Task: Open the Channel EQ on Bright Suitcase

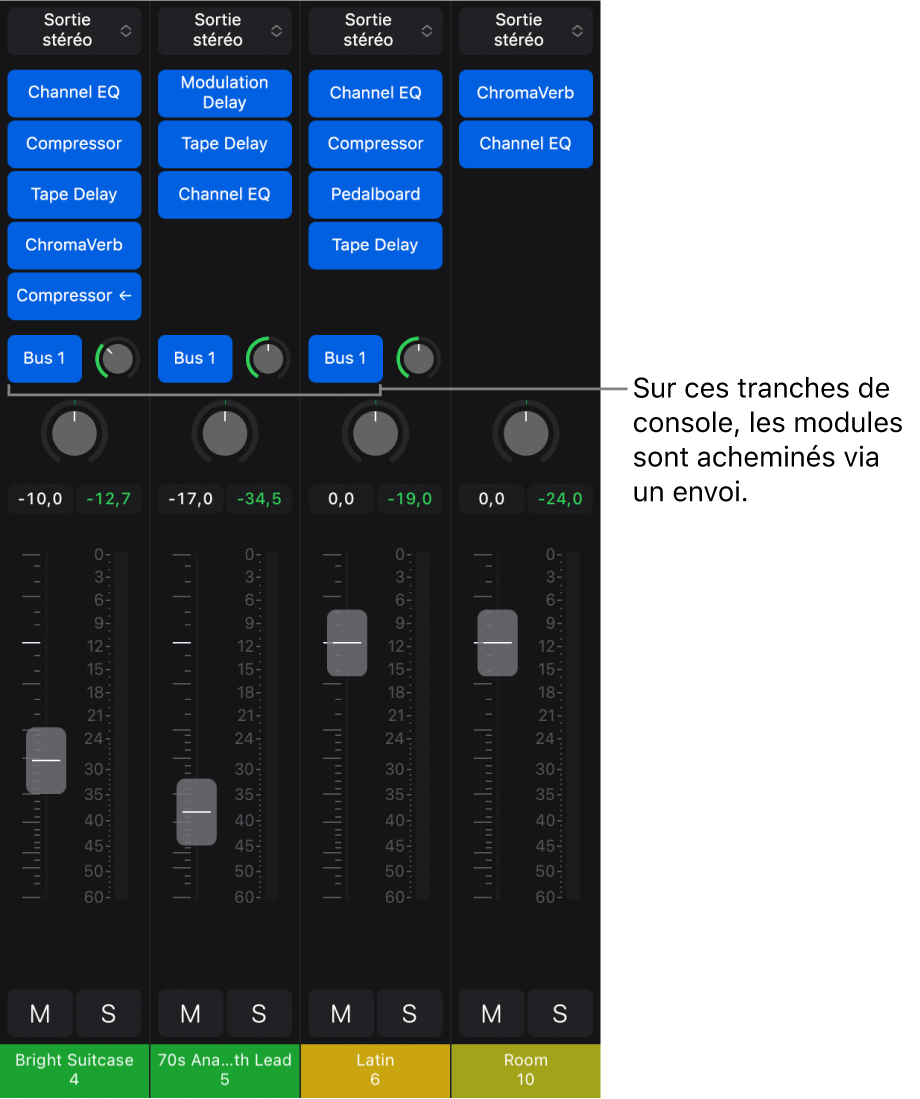Action: click(x=74, y=93)
